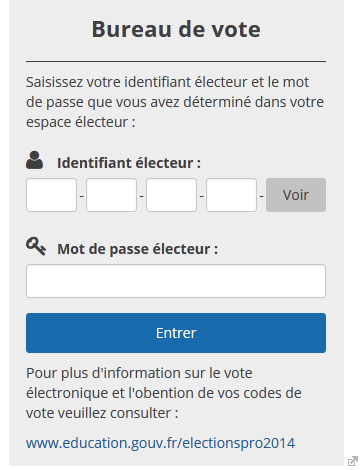Submit with the blue Entrer button

(x=176, y=333)
